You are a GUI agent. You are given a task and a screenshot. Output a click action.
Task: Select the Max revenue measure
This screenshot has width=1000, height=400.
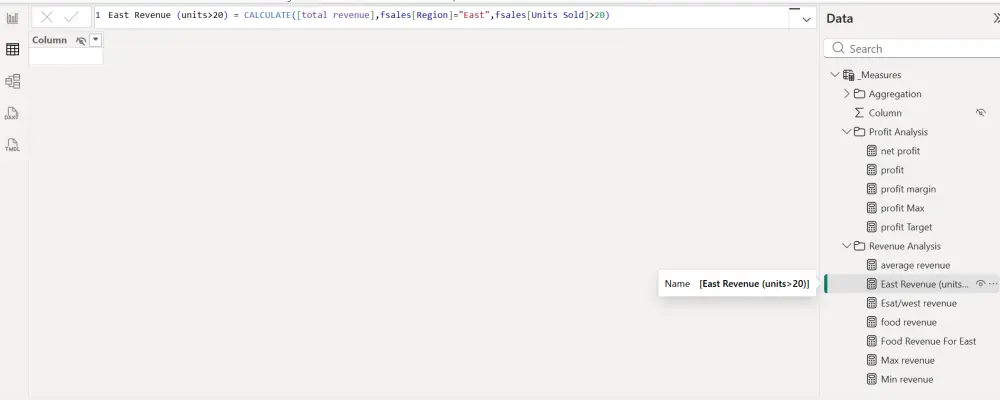908,360
